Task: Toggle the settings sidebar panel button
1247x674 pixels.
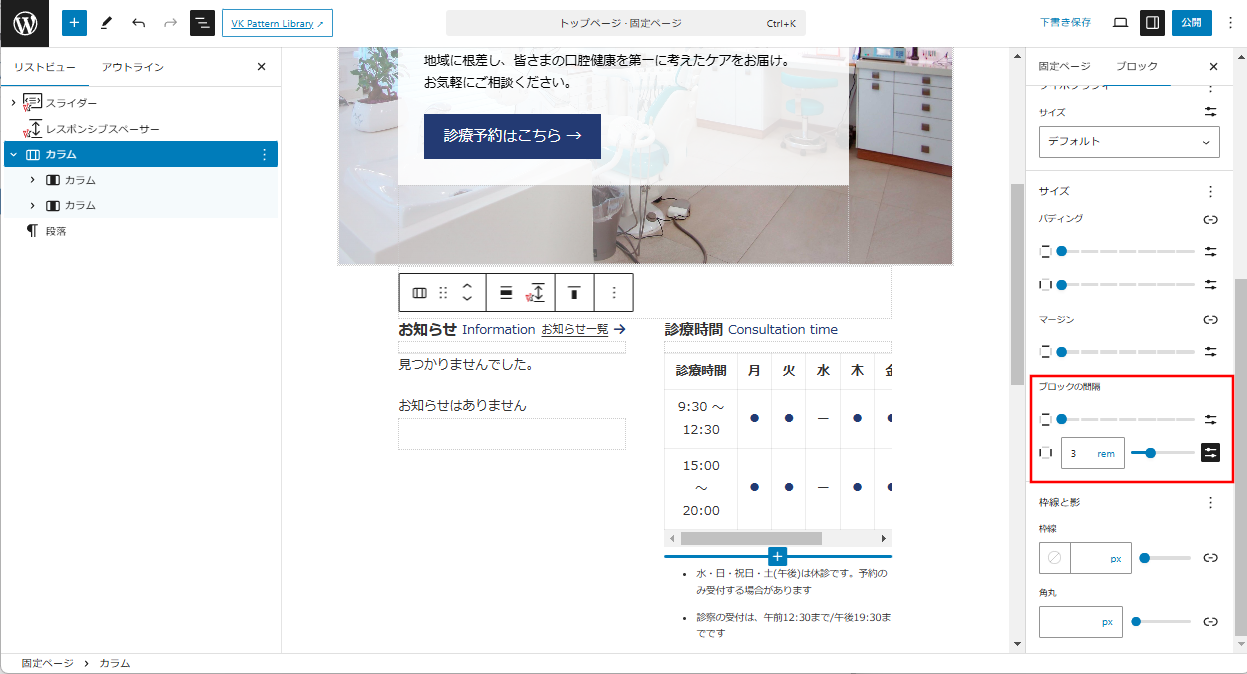Action: click(x=1152, y=23)
